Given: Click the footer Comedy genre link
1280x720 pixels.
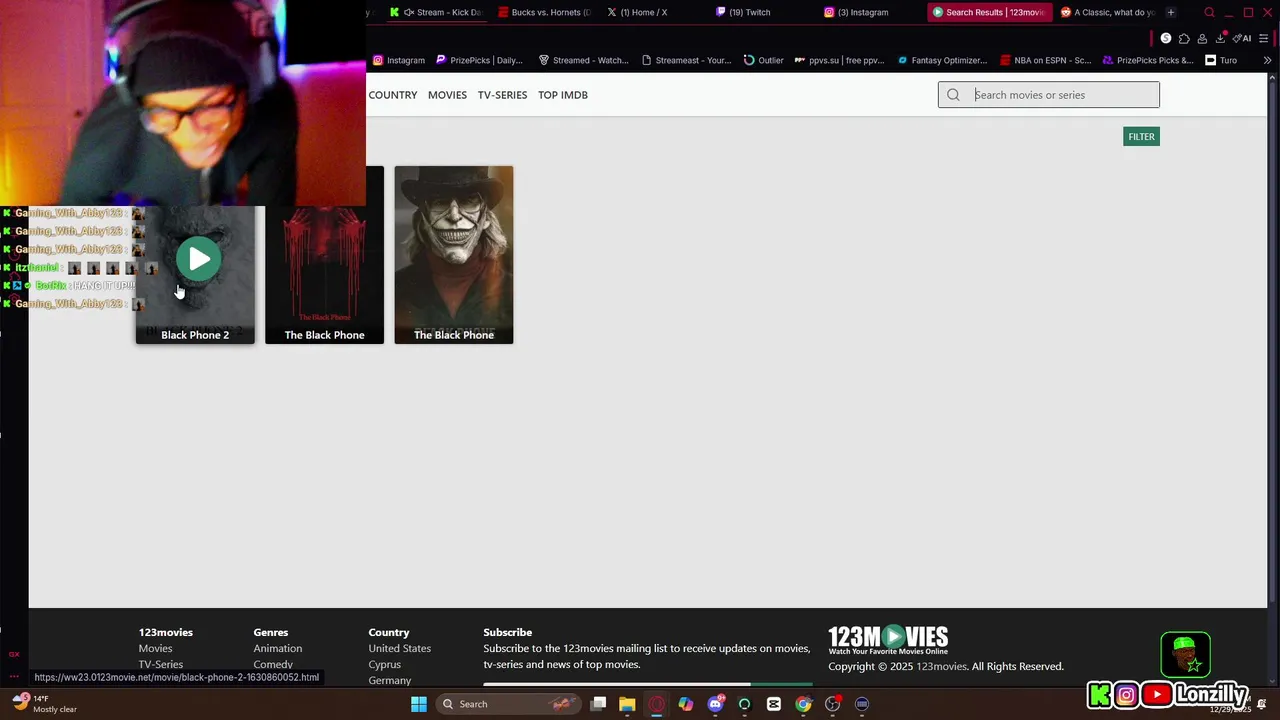Looking at the screenshot, I should coord(273,664).
